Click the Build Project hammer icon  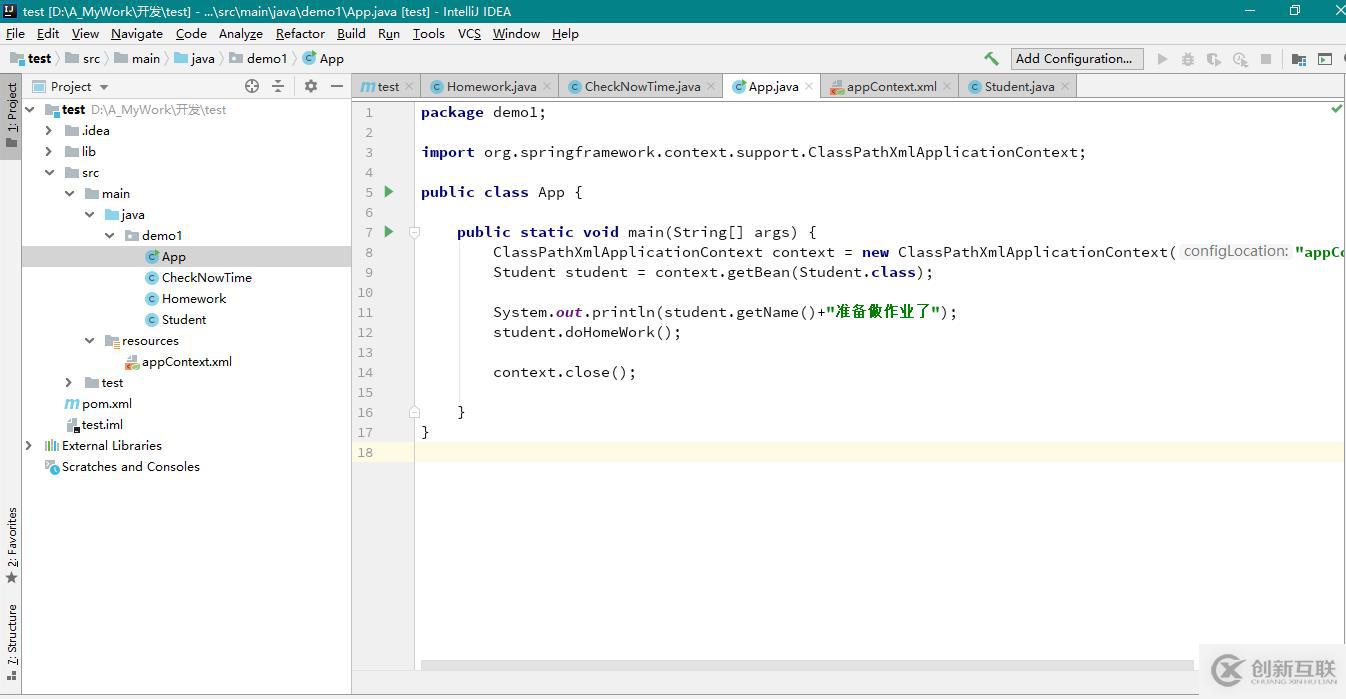(991, 59)
